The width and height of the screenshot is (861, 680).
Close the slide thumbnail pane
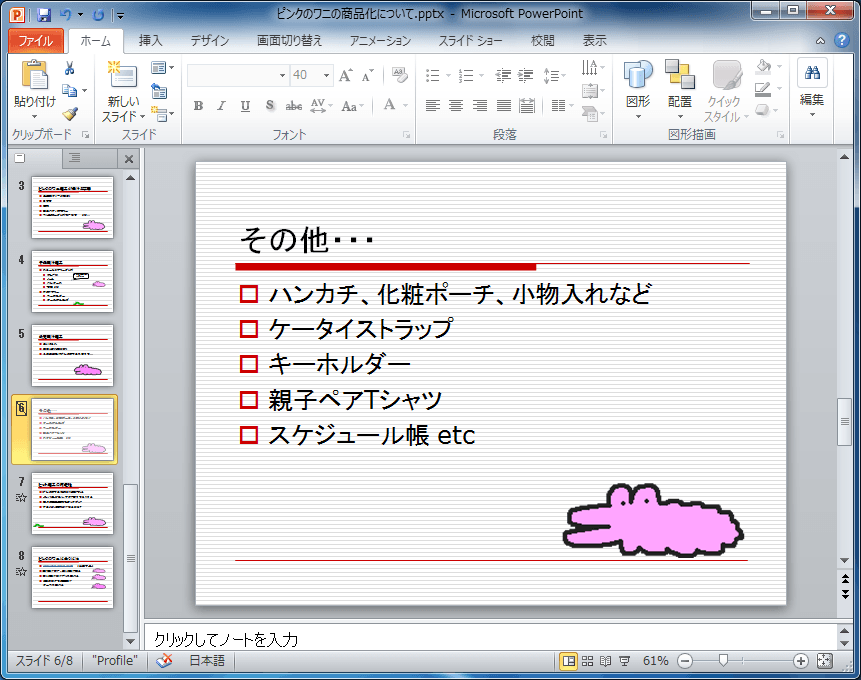(x=129, y=159)
